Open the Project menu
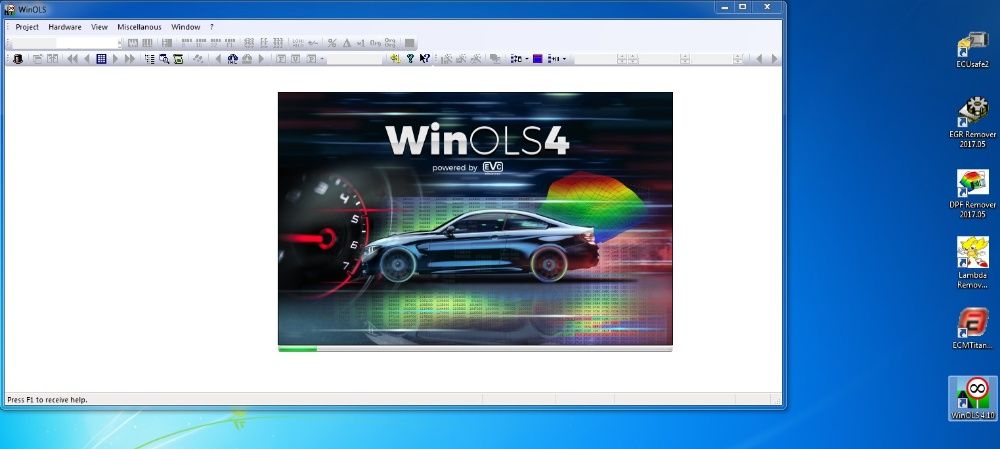Screen dimensions: 1000x449 coord(27,27)
